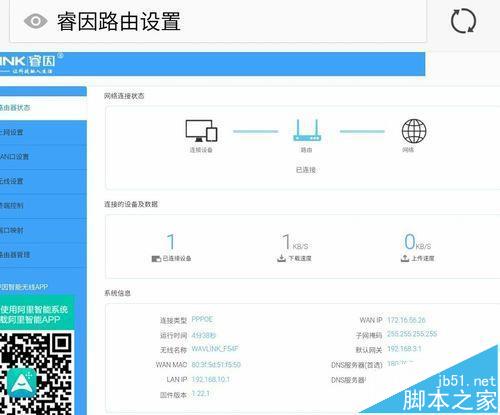Viewport: 500px width, 415px height.
Task: Click the LAN IP 192.168.10.1
Action: pos(211,380)
